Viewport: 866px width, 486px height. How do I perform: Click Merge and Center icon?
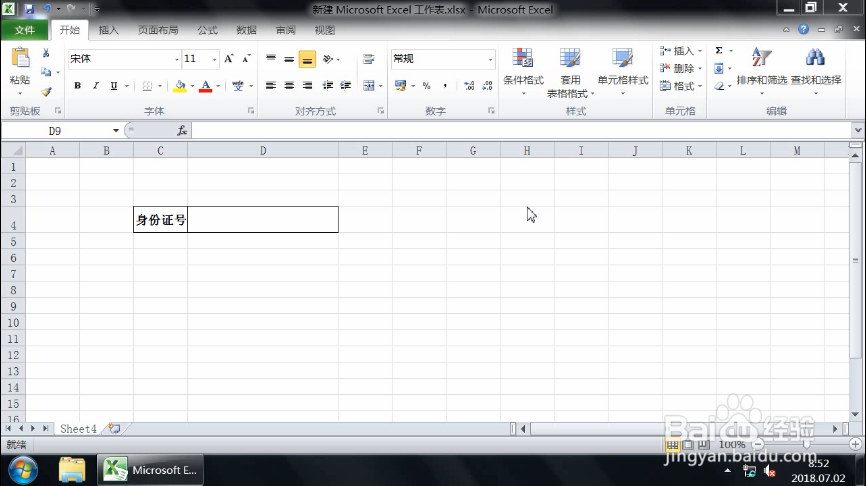(x=368, y=86)
